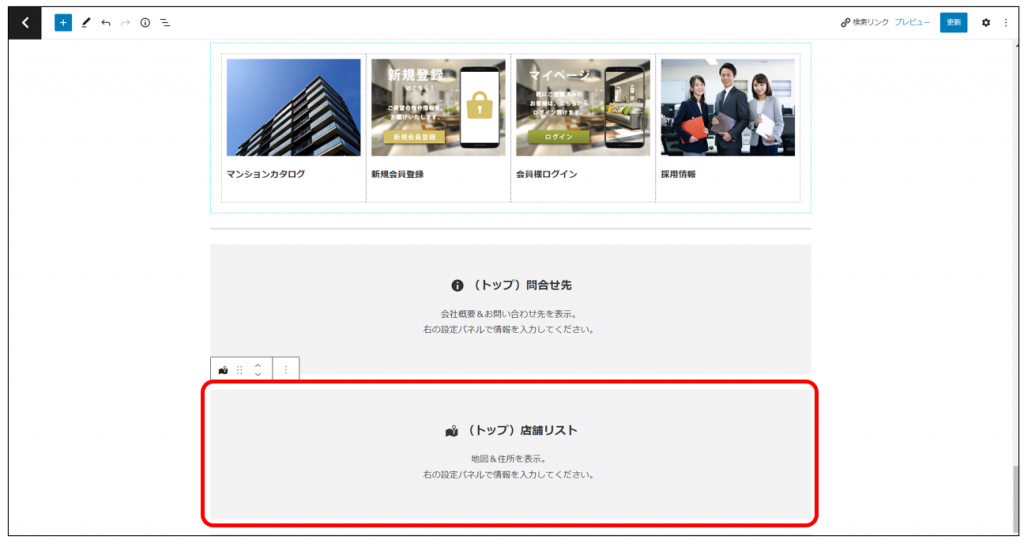Click the block type map icon in toolbar
1024x544 pixels.
[x=223, y=370]
